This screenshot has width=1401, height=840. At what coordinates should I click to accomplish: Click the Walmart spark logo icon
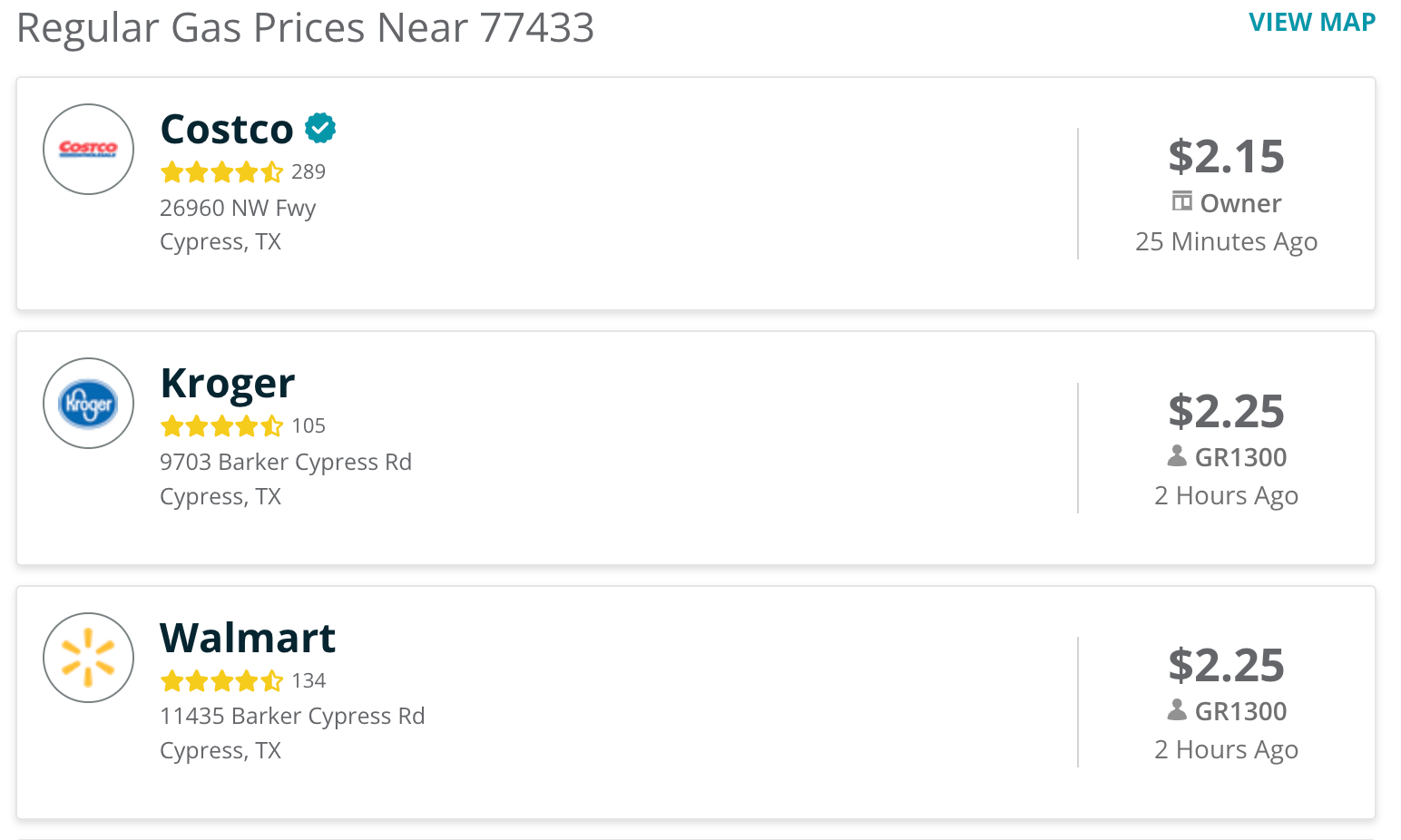(89, 658)
